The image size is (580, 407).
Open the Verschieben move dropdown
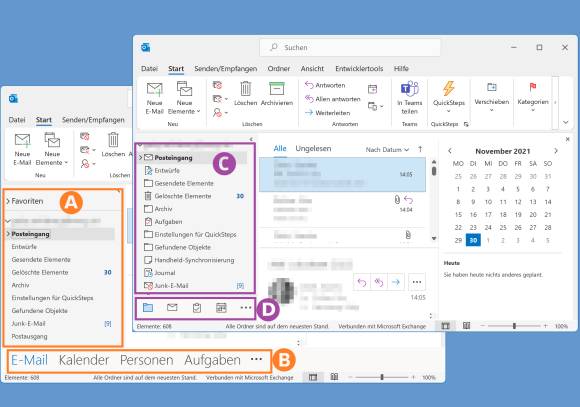coord(492,97)
